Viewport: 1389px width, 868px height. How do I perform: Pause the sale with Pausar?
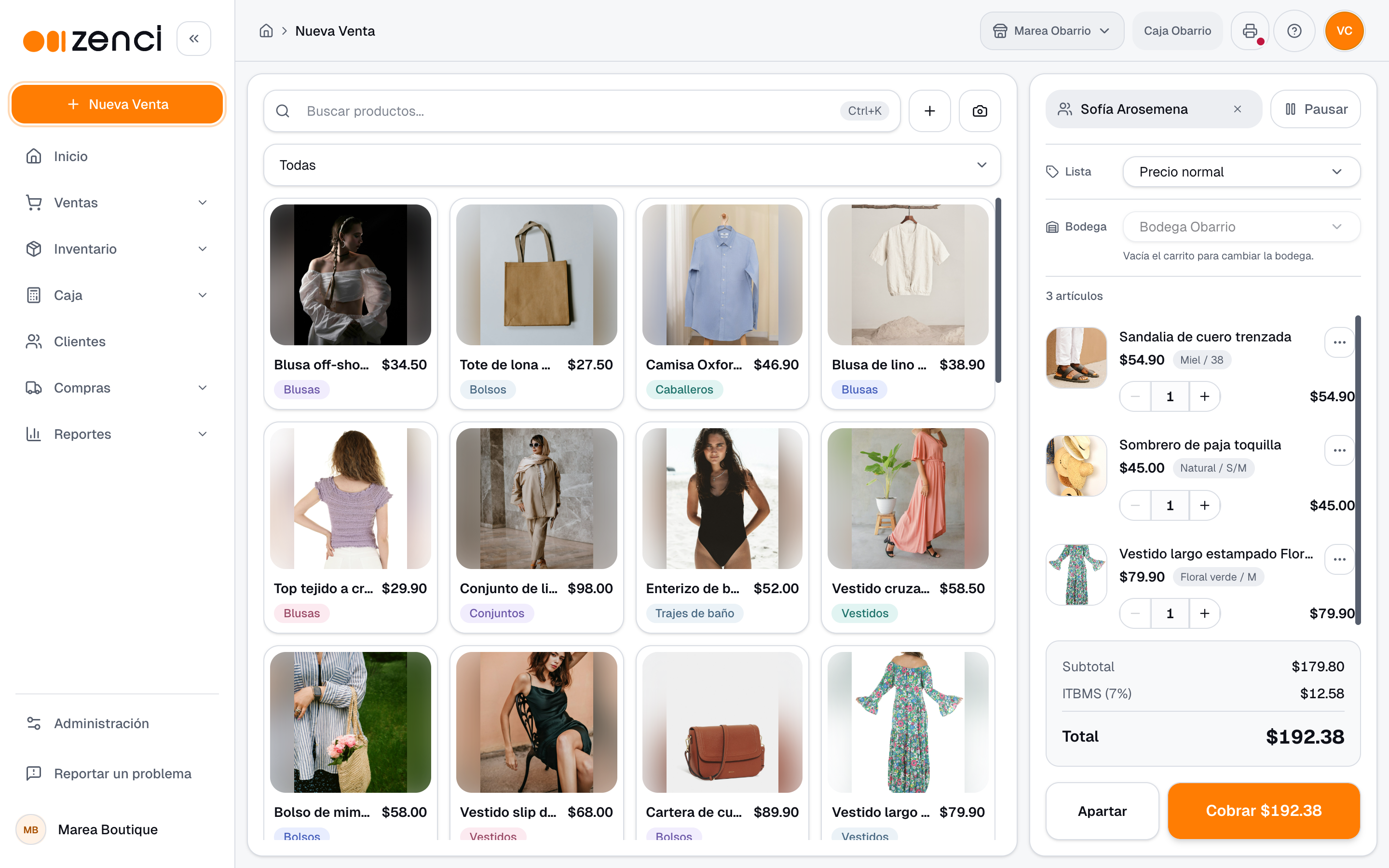point(1315,109)
